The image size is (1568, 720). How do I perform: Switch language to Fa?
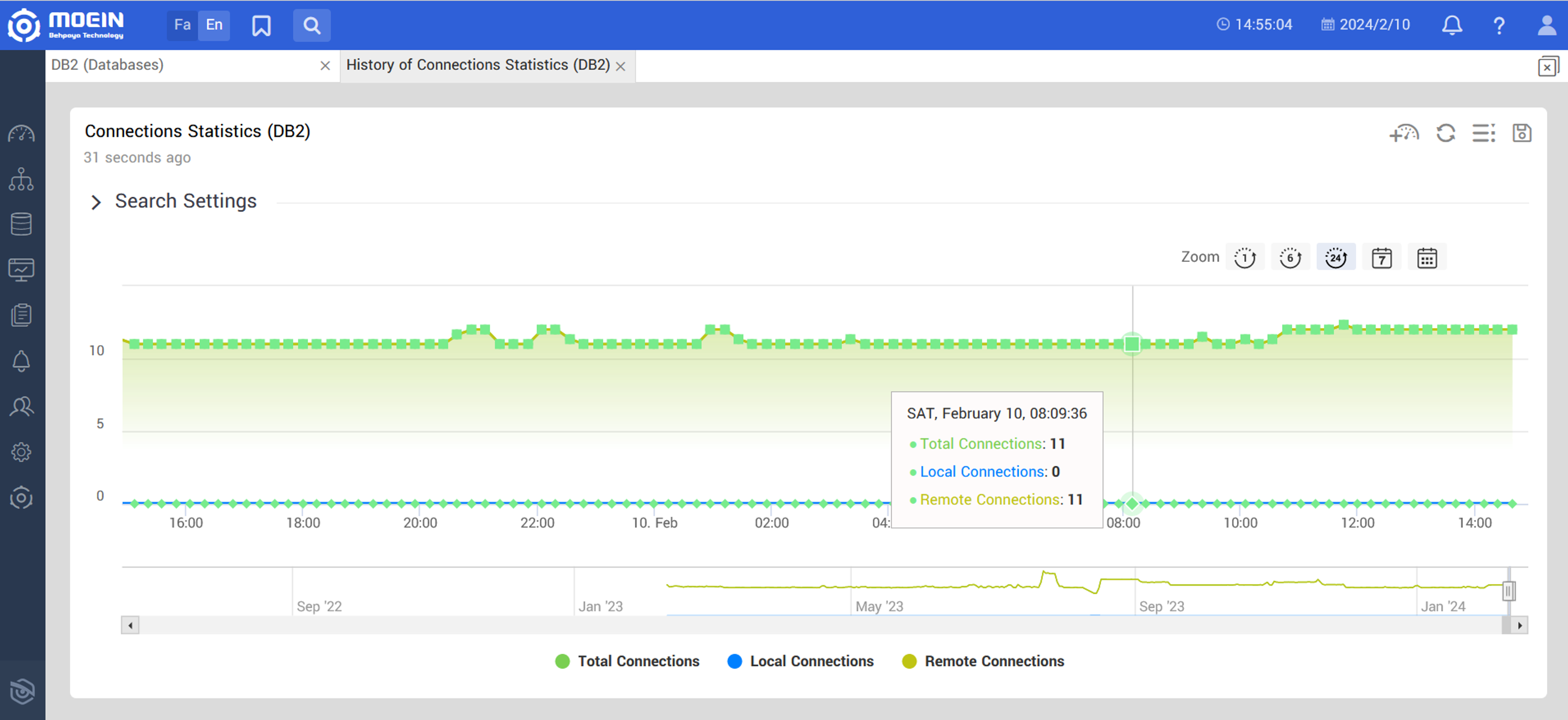pos(182,25)
